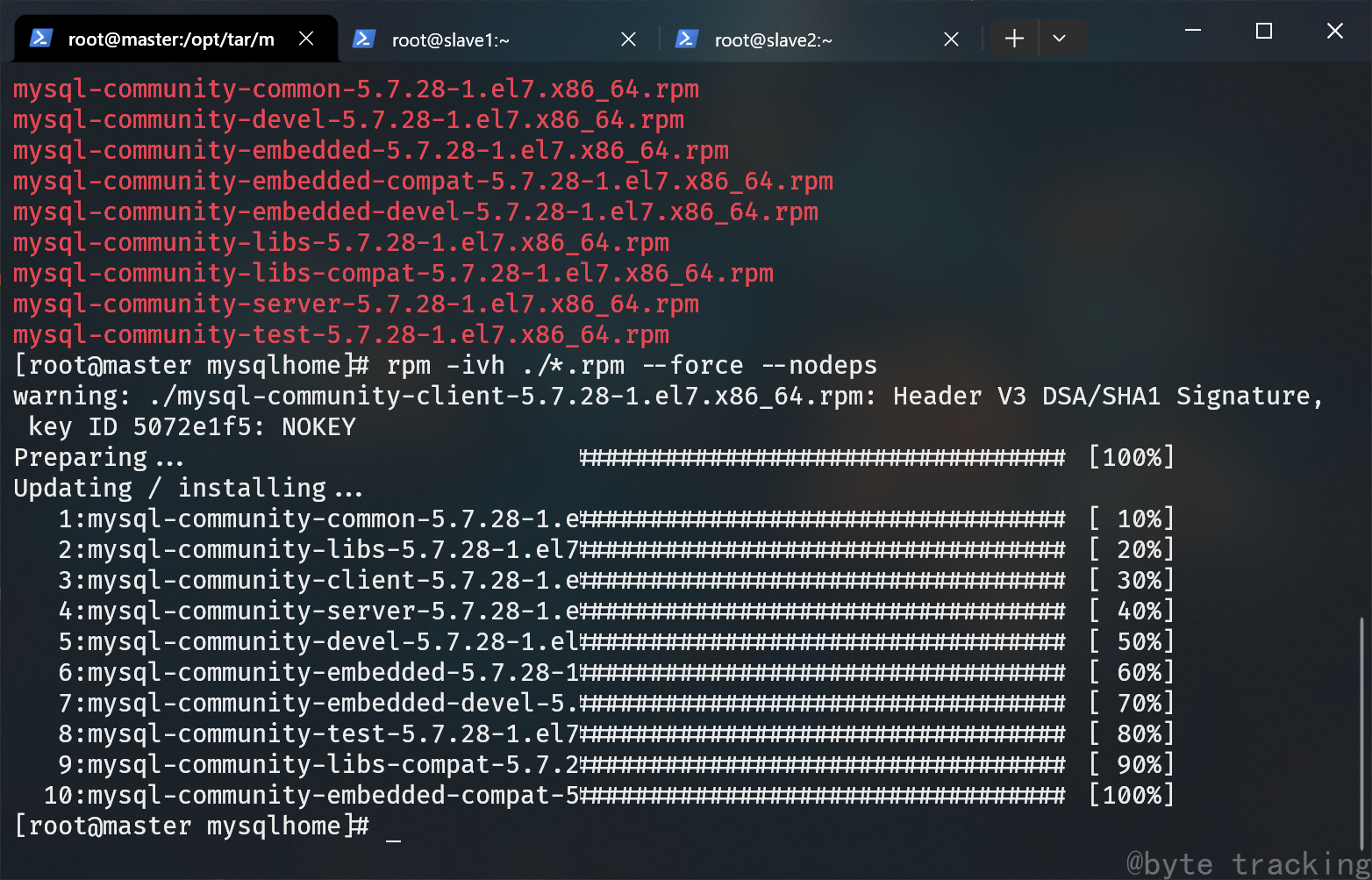This screenshot has height=880, width=1372.
Task: Open a new terminal tab
Action: click(1014, 39)
